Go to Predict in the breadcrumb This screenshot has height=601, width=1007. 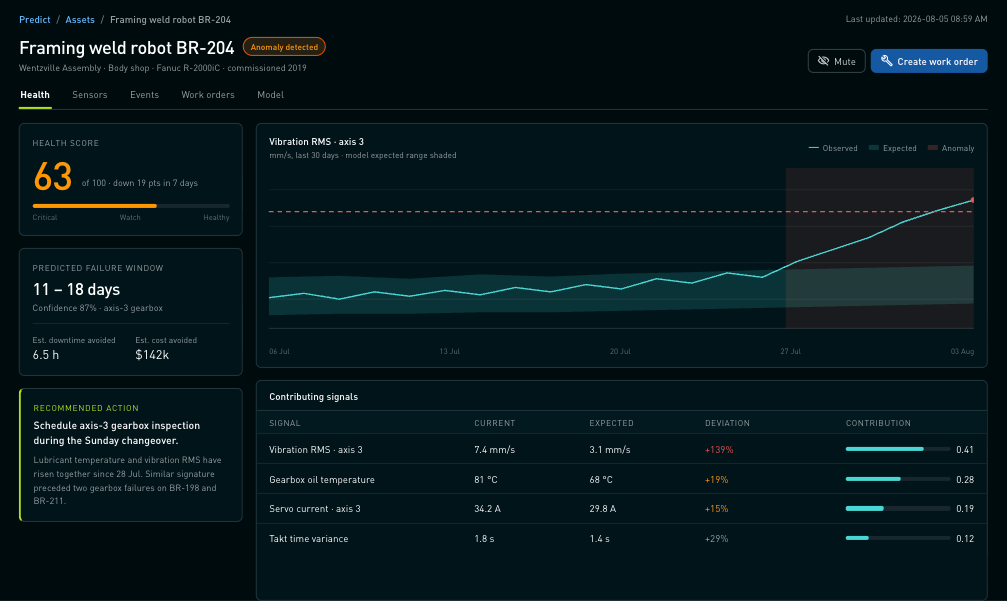click(35, 19)
